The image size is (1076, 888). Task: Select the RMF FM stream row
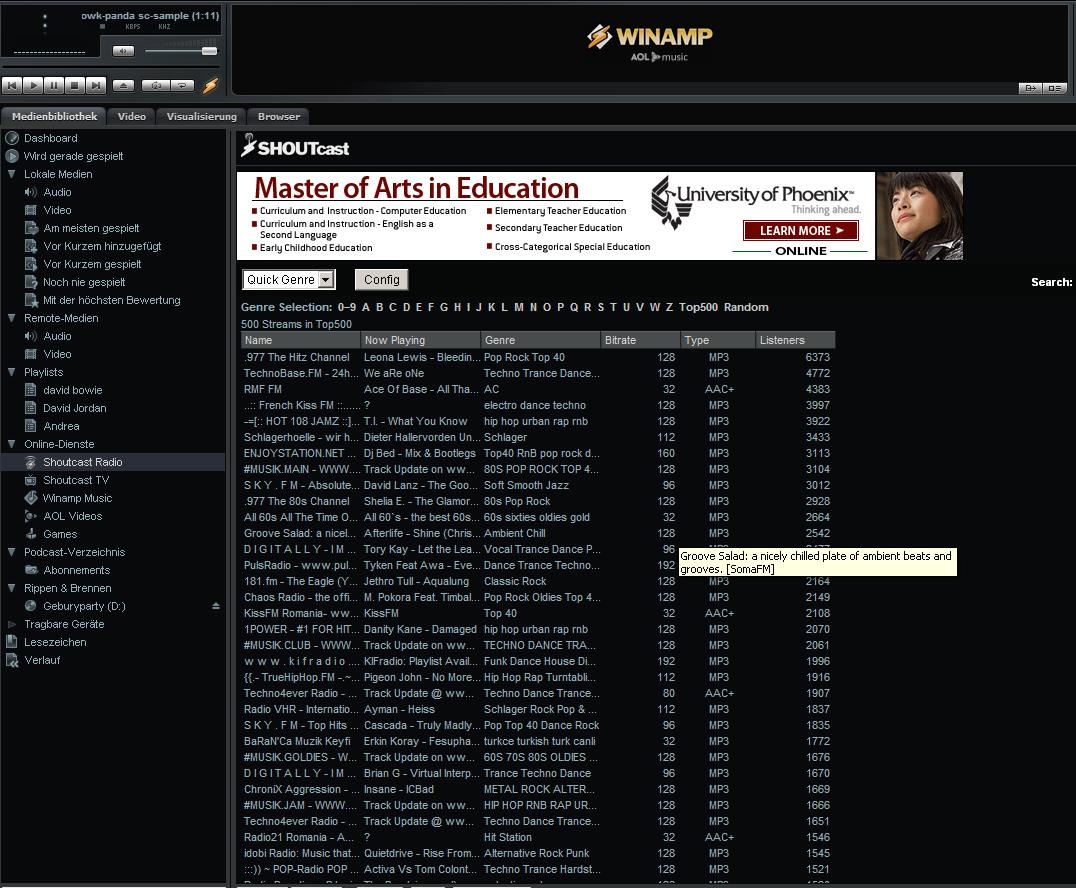coord(538,389)
